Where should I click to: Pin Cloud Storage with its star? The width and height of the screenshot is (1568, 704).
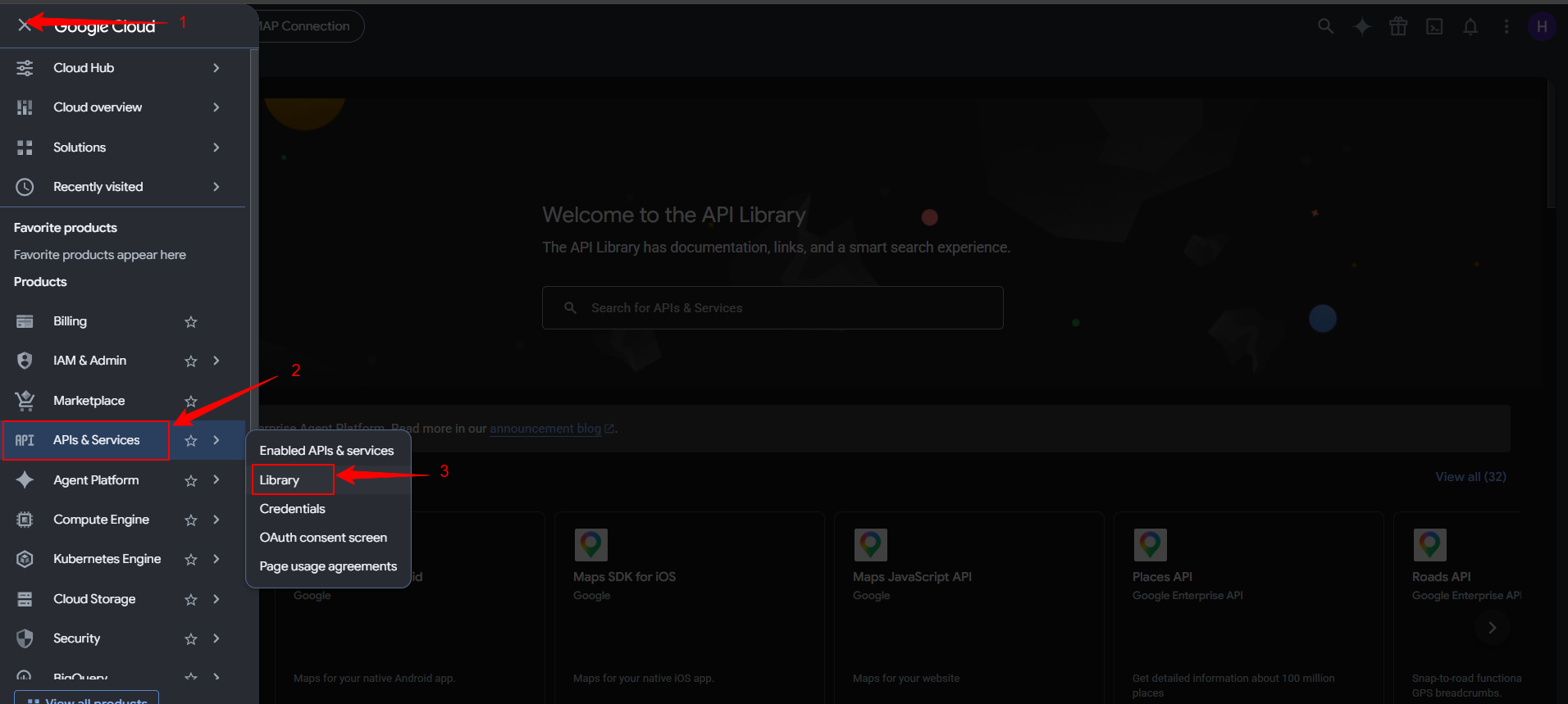[191, 600]
